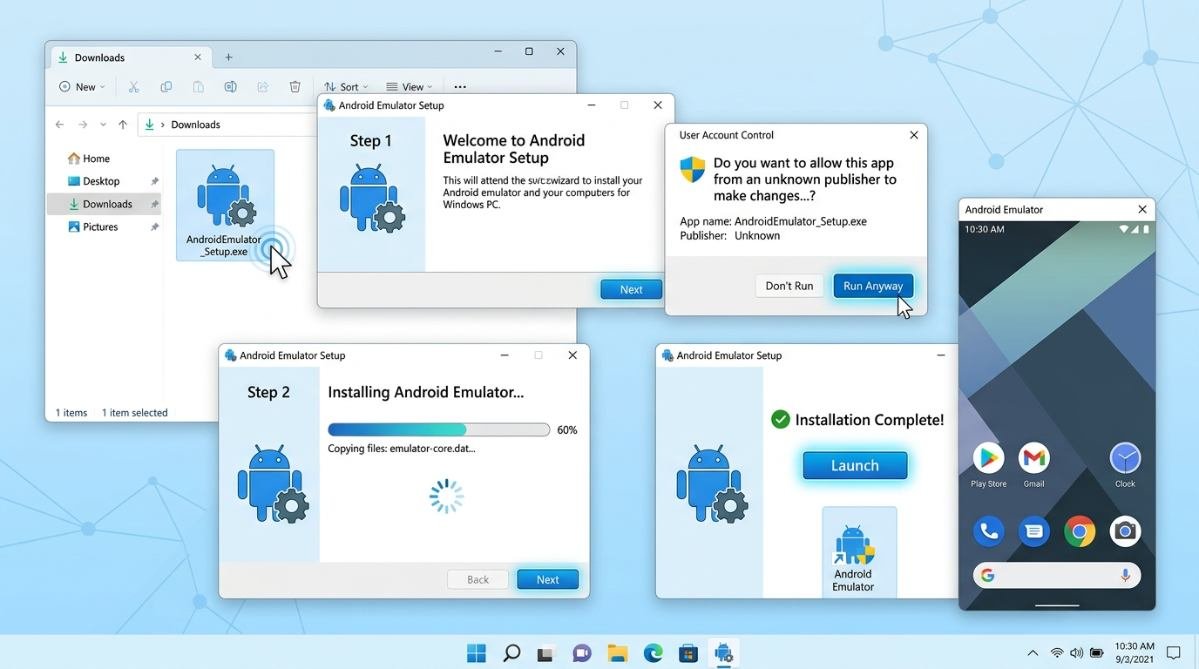Go forward in Explorer navigation
The width and height of the screenshot is (1199, 669).
(83, 125)
